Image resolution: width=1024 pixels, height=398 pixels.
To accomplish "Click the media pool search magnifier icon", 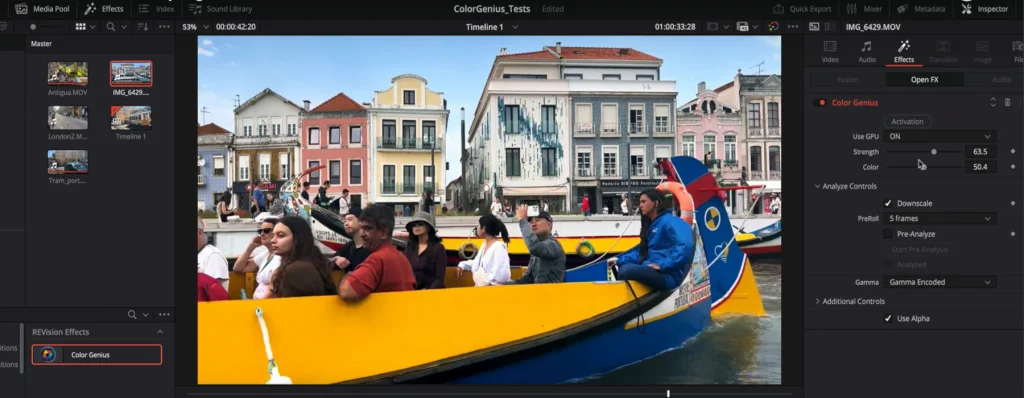I will (111, 27).
